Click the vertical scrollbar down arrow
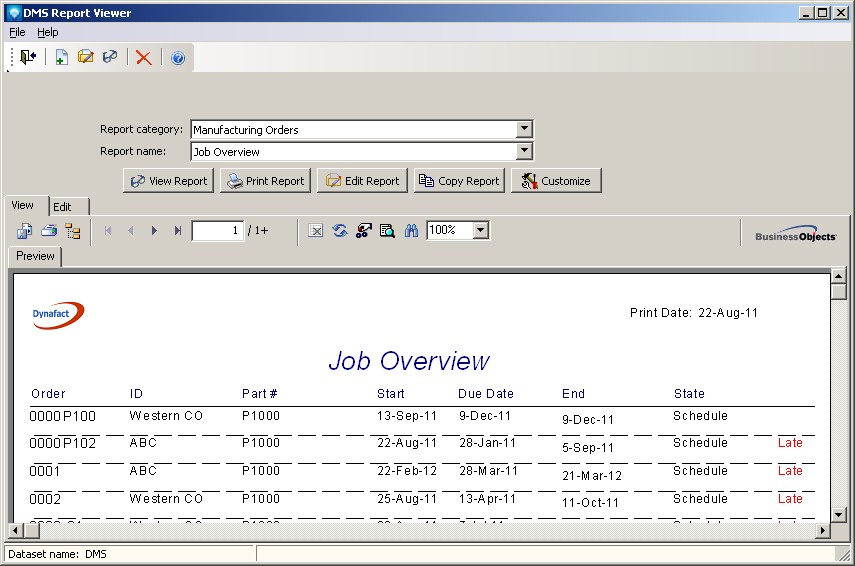855x566 pixels. (x=838, y=515)
